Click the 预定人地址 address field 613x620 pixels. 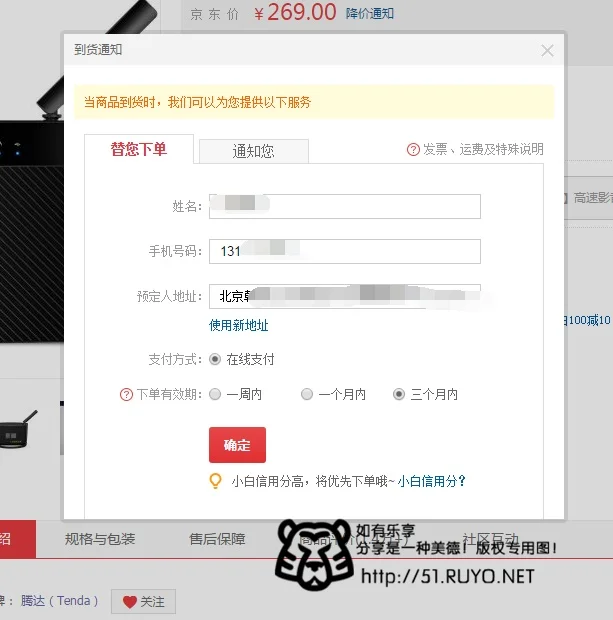(x=345, y=296)
